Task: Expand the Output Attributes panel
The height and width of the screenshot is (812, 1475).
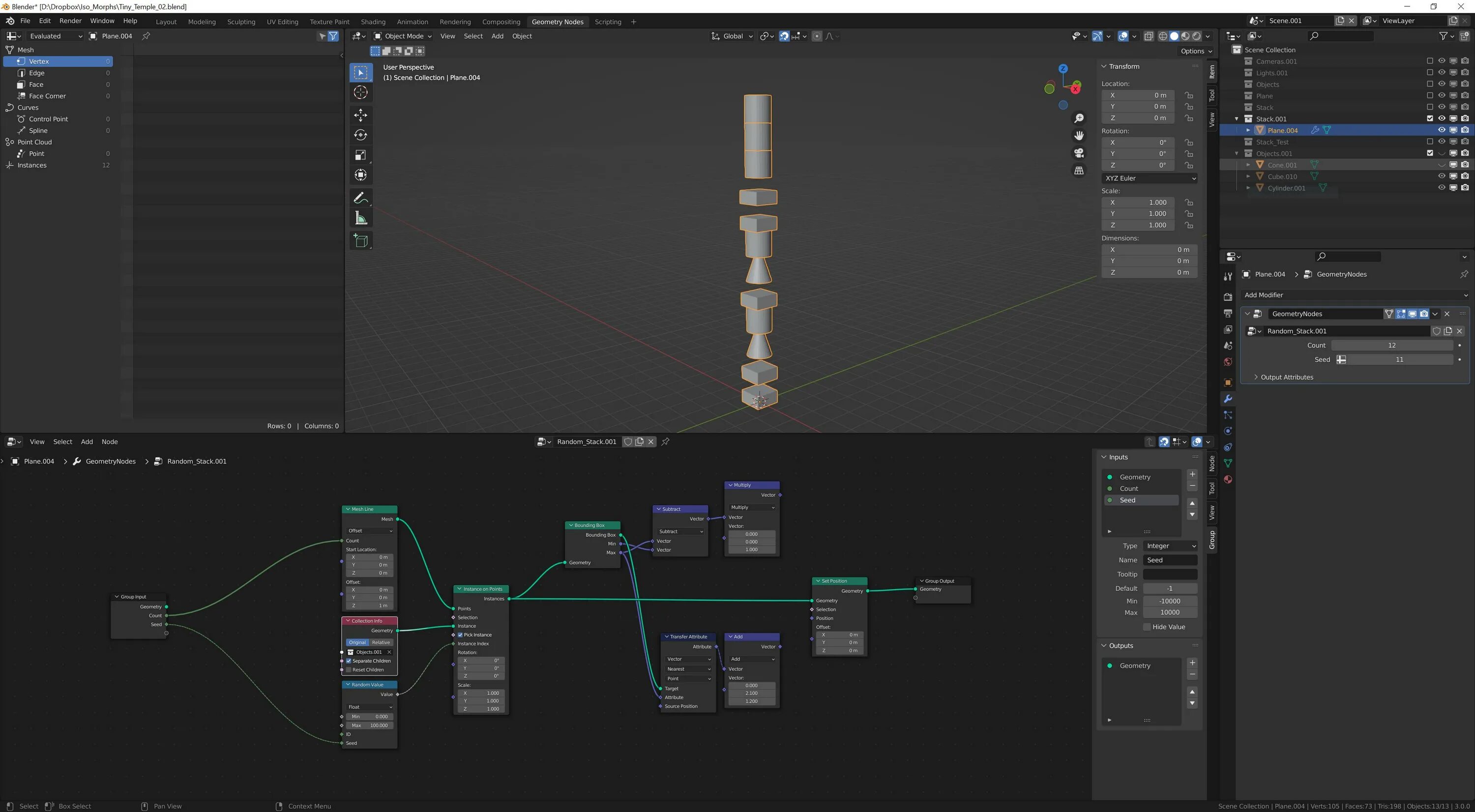Action: click(1286, 377)
